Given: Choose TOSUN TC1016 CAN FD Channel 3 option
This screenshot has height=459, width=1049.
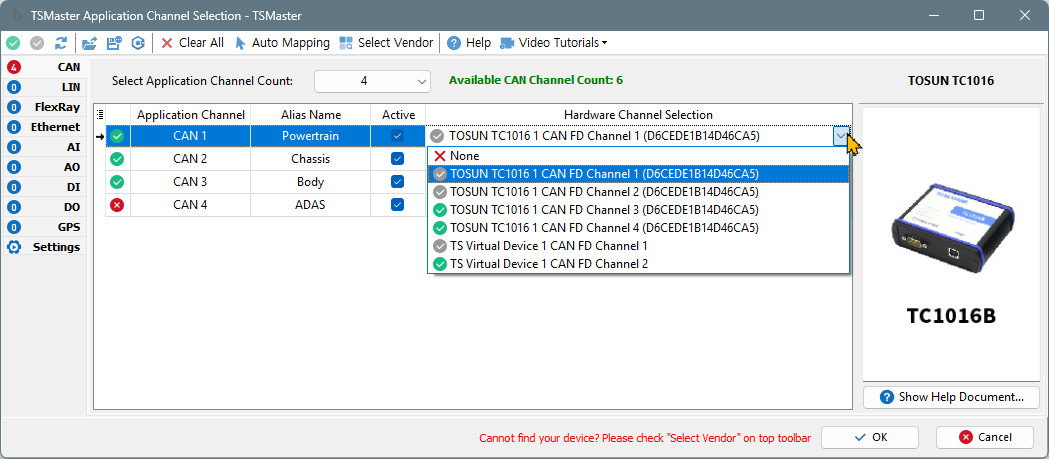Looking at the screenshot, I should tap(638, 210).
